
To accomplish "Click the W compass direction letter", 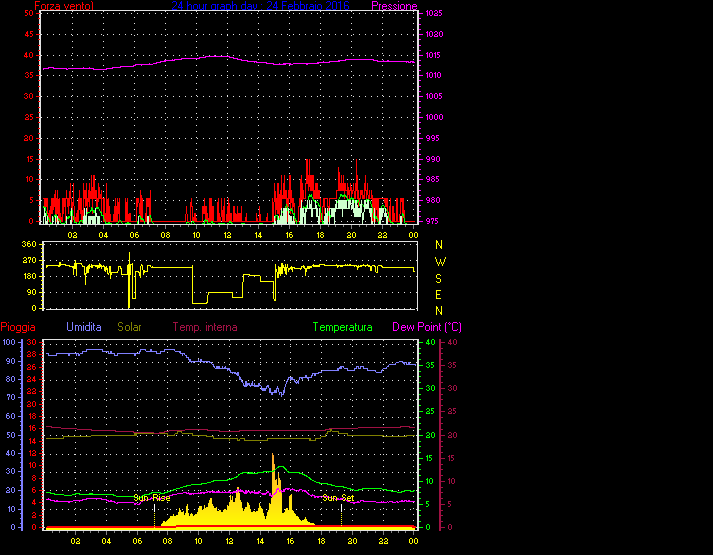I will pos(438,261).
